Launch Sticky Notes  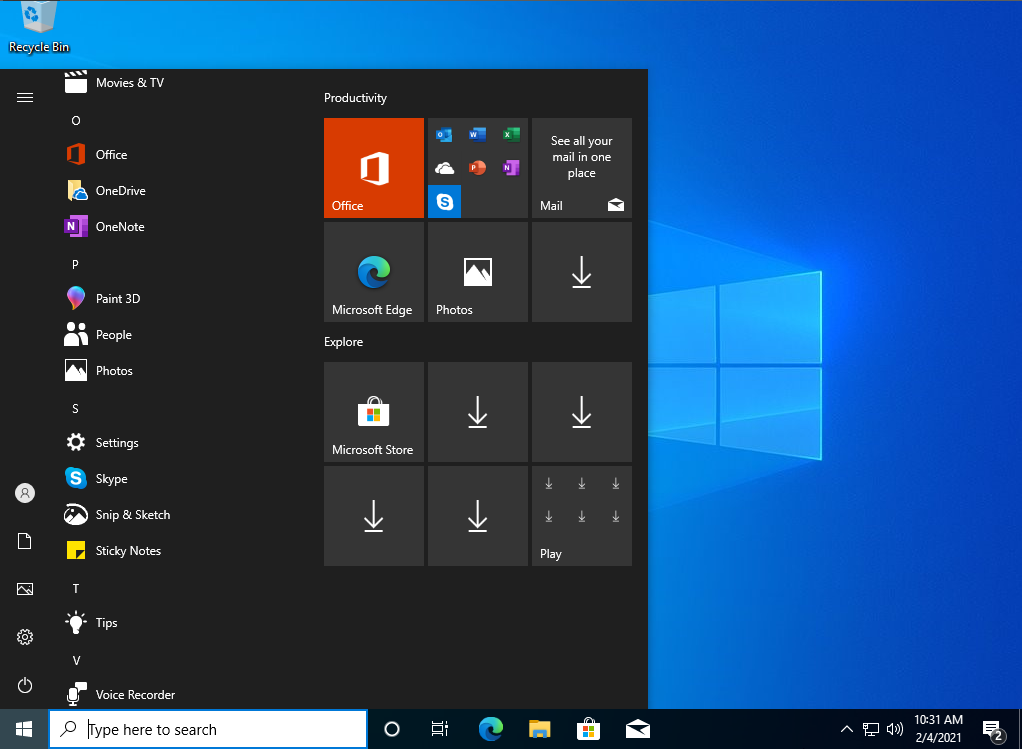[x=176, y=551]
